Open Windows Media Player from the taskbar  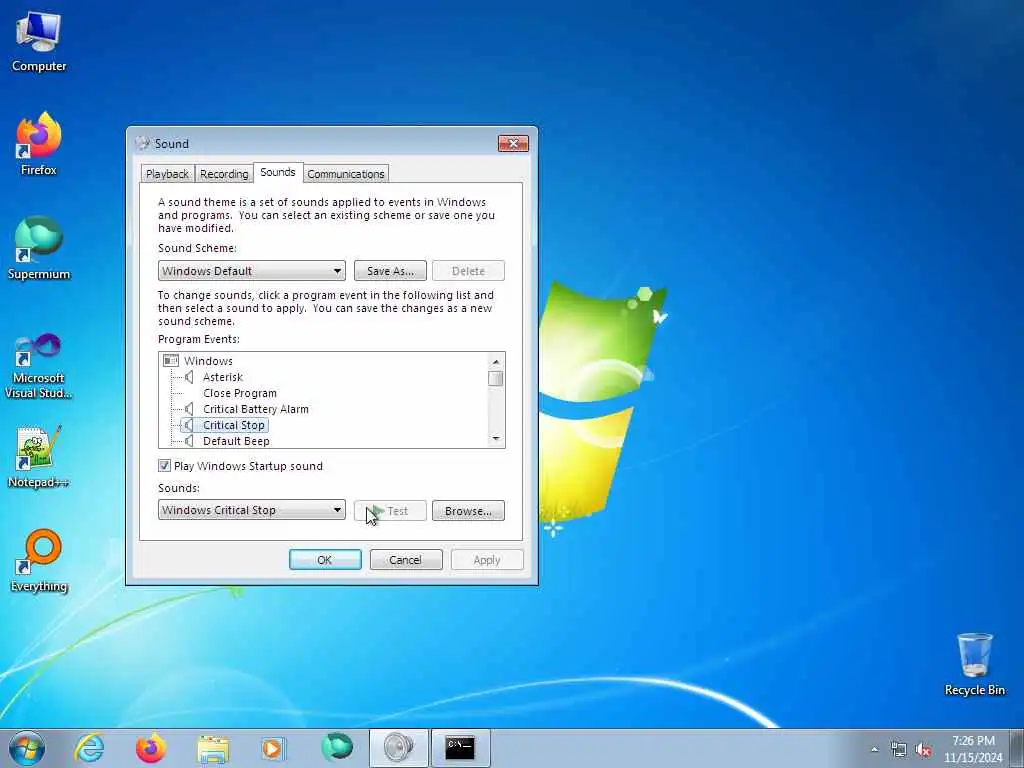pos(273,748)
